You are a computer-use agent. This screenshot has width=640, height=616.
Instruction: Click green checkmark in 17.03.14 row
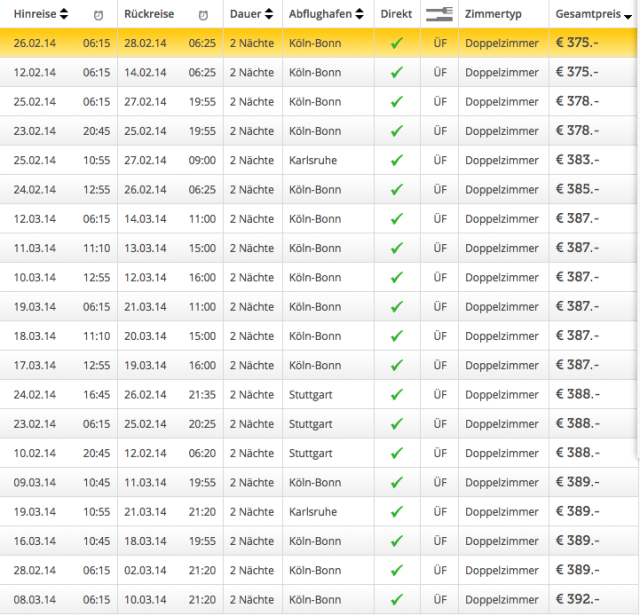pyautogui.click(x=397, y=365)
